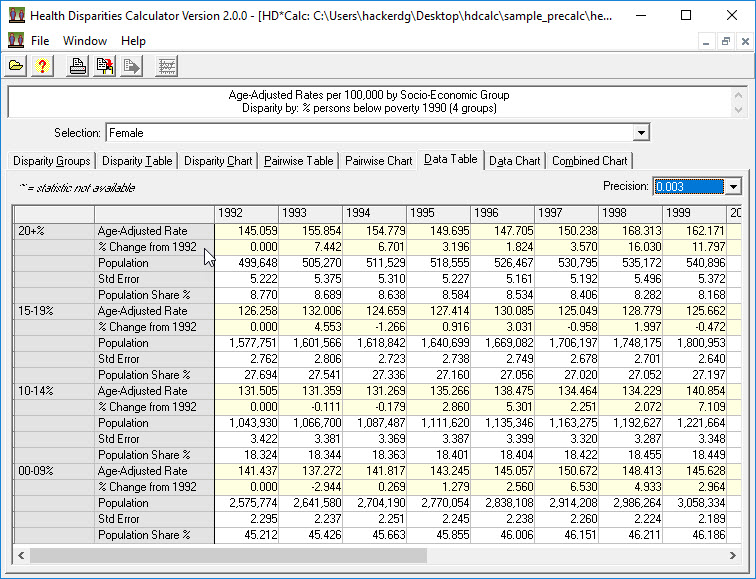Screen dimensions: 756x579
Task: Open the File menu
Action: pos(40,41)
